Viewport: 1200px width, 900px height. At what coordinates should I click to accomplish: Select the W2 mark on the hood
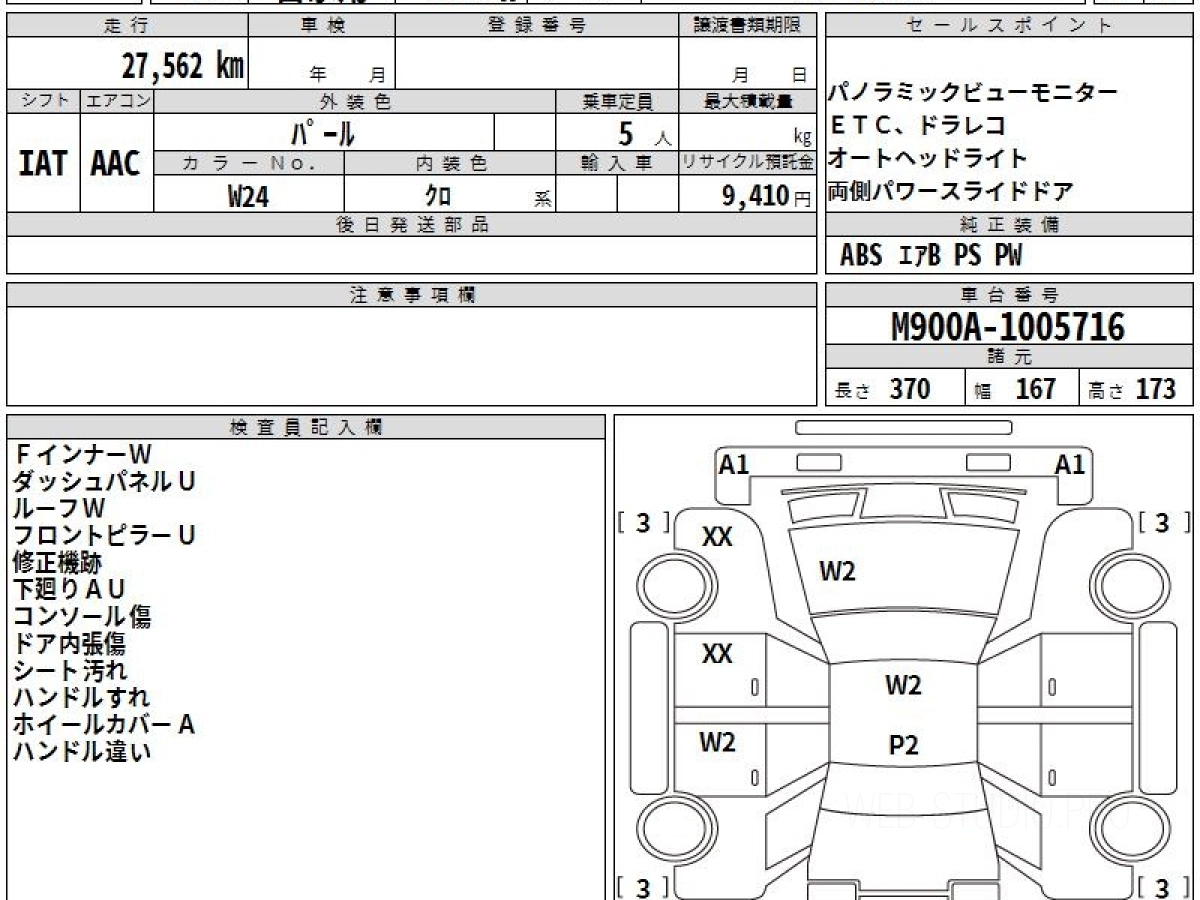click(837, 571)
